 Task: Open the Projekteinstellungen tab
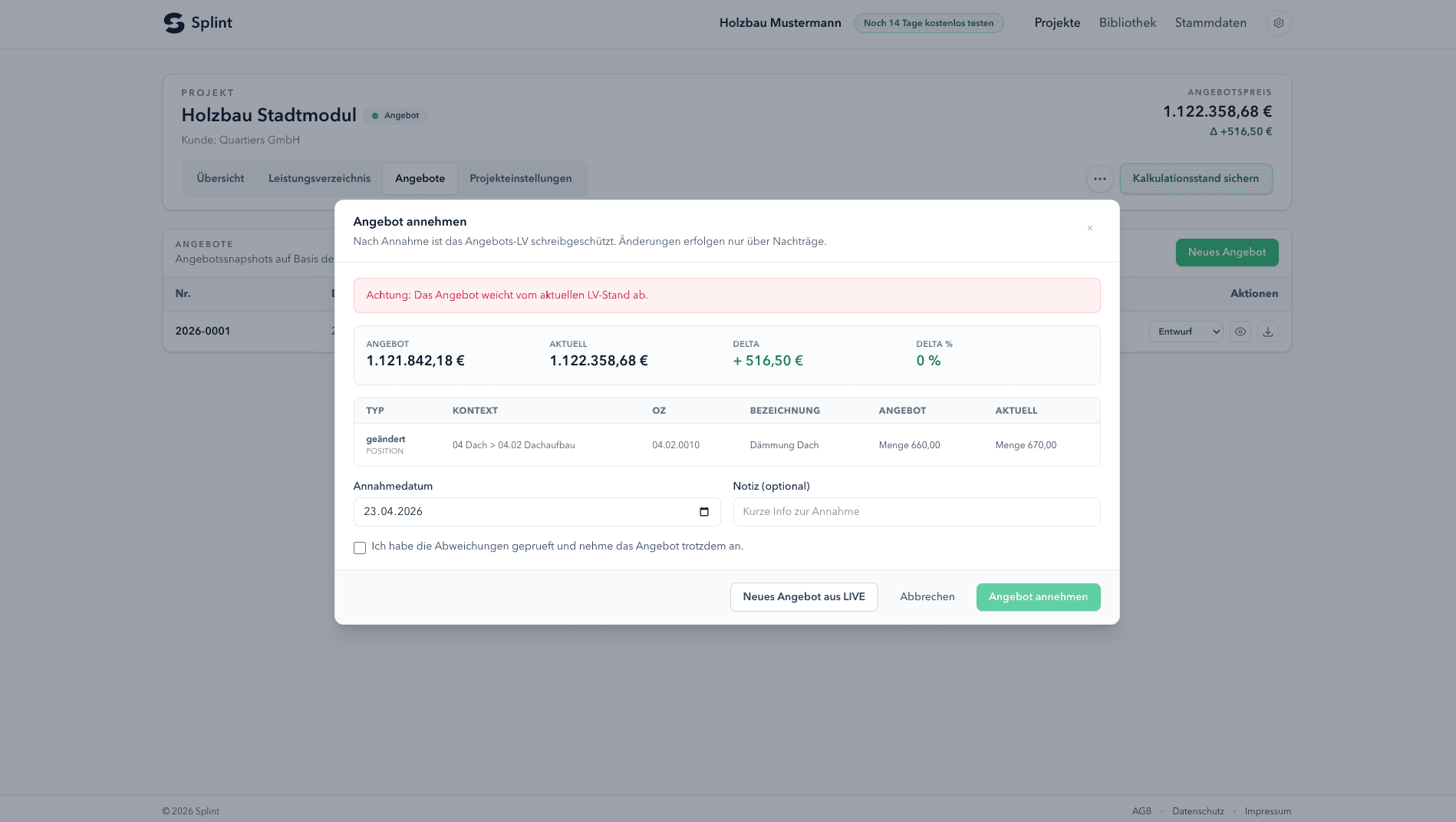[520, 179]
